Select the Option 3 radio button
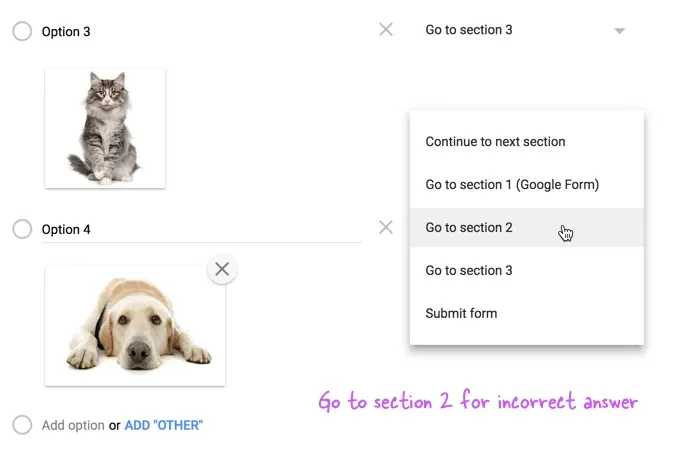Viewport: 674px width, 458px height. coord(22,31)
